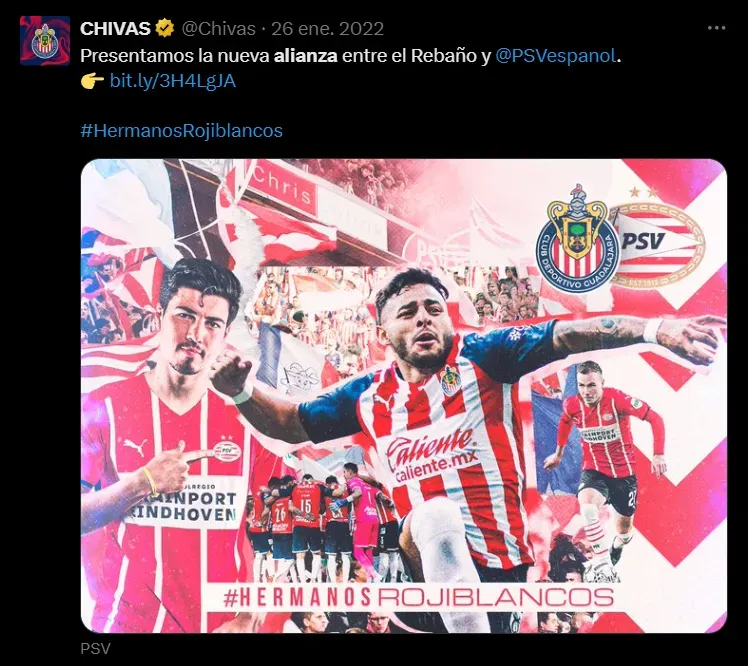Click the Puma logo on PSV shirt
This screenshot has width=748, height=666.
pos(135,447)
